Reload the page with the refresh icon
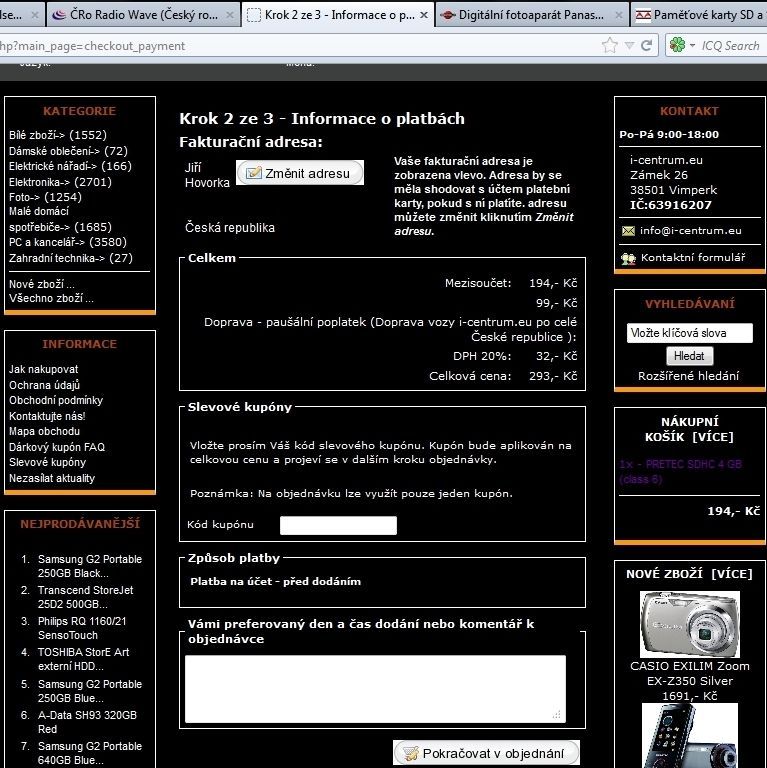Viewport: 767px width, 768px height. (647, 45)
